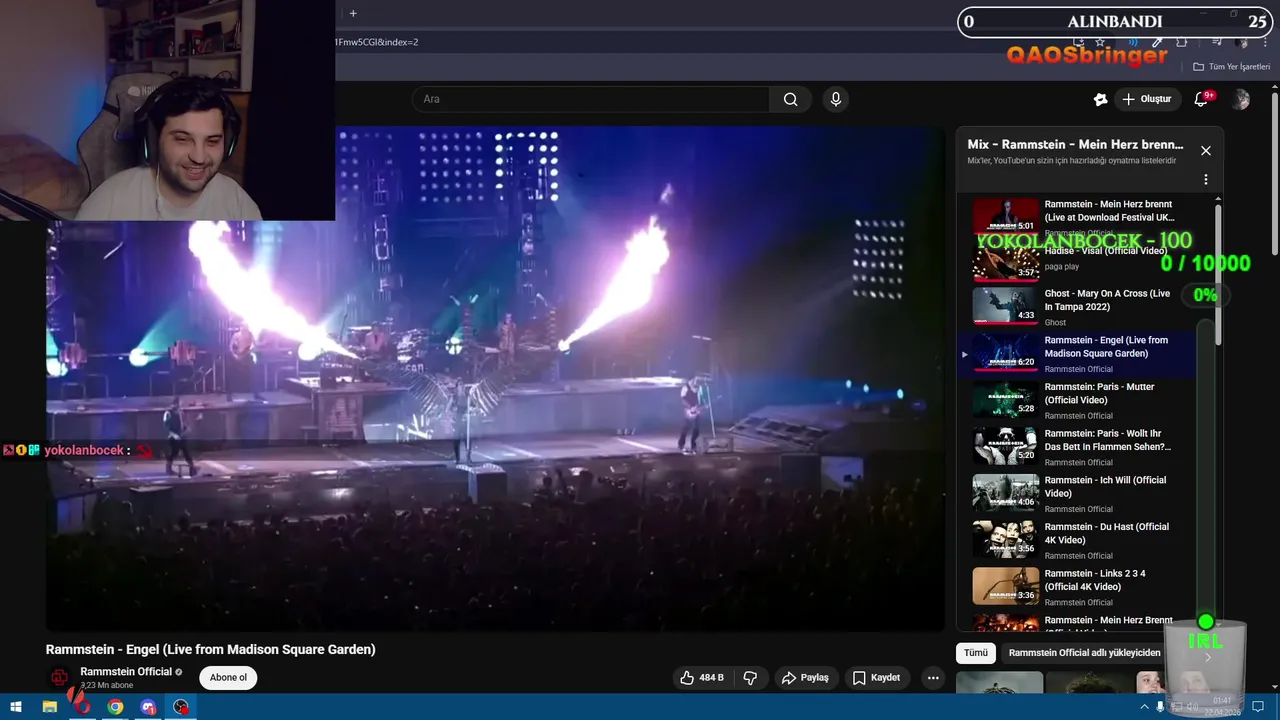Click the page vertical scrollbar

point(1275,175)
